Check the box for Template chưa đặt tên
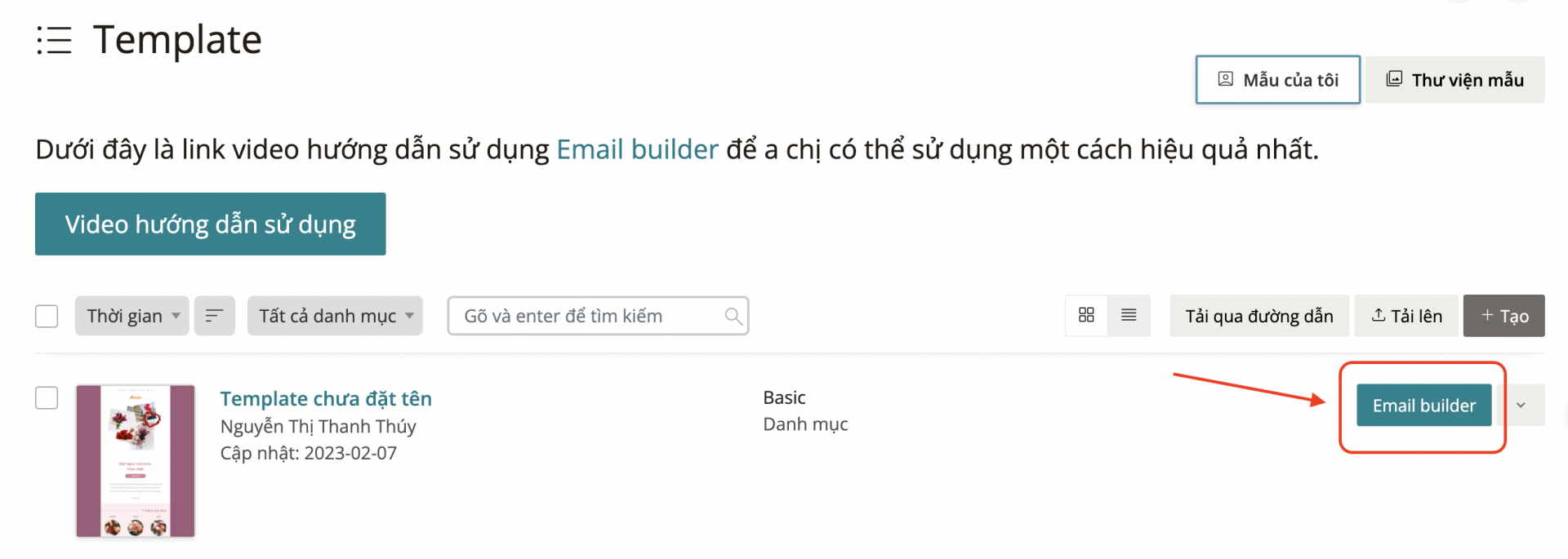The height and width of the screenshot is (559, 1568). [47, 397]
